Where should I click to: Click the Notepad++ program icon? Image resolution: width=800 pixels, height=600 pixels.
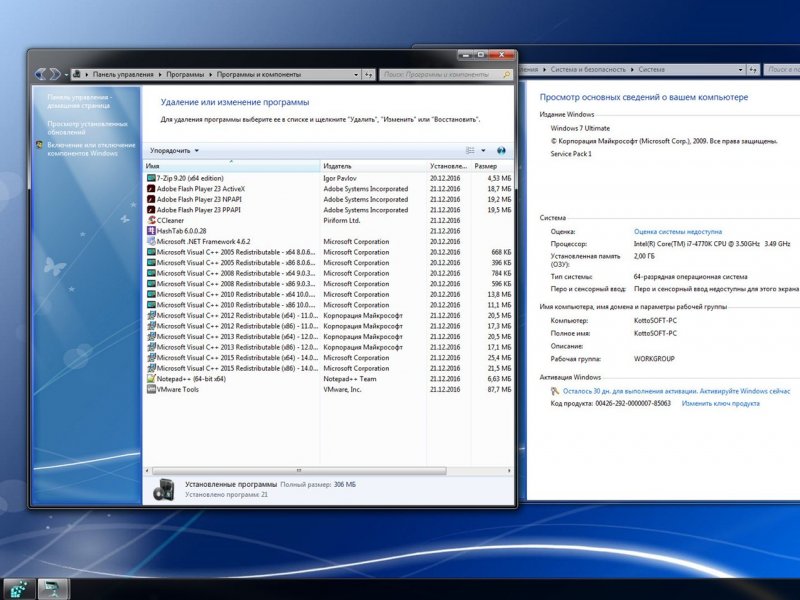point(151,379)
